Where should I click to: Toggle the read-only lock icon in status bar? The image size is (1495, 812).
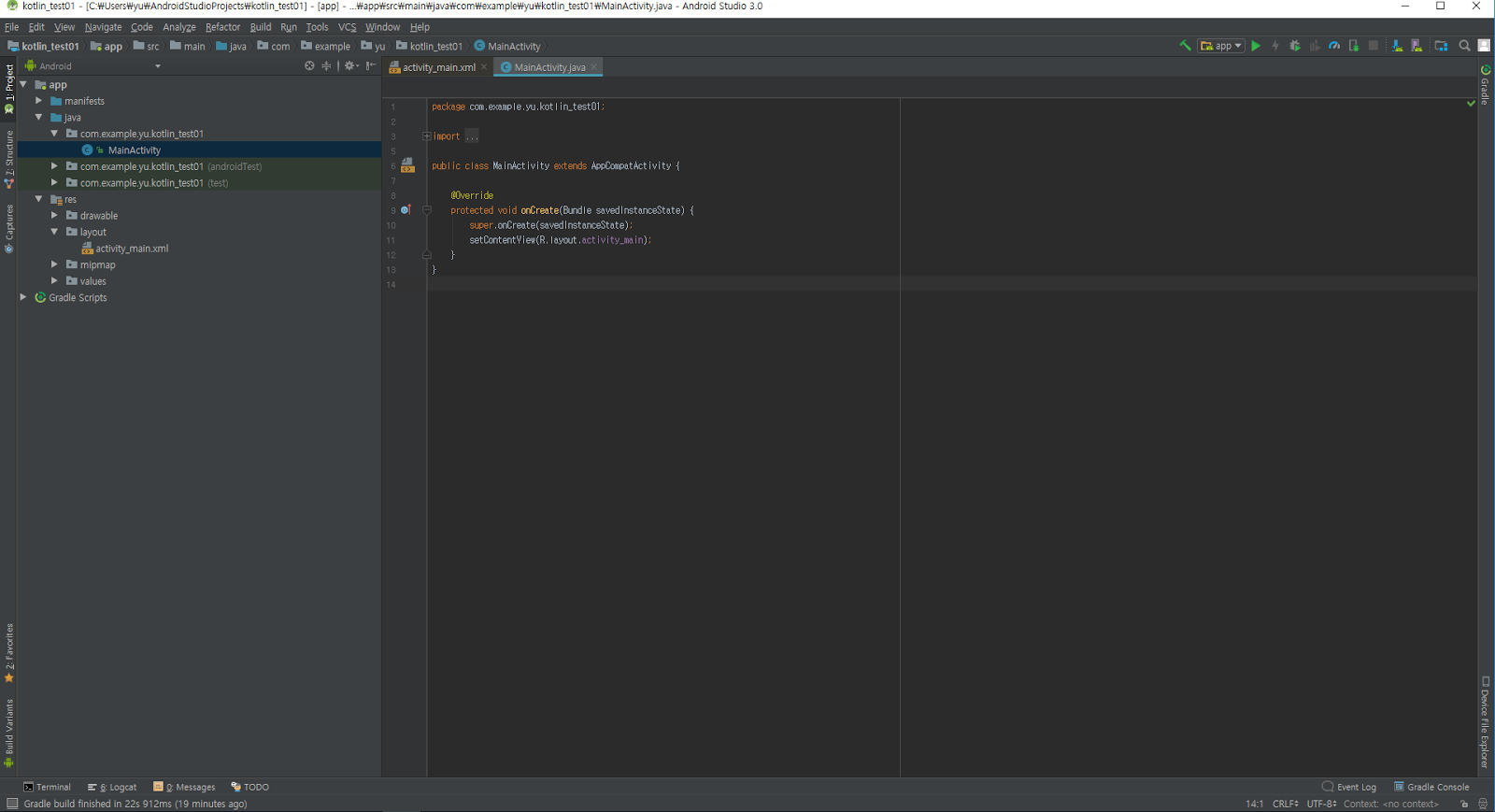[x=1464, y=804]
